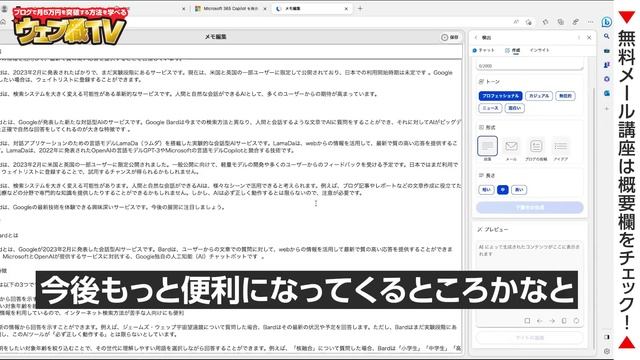Switch to the 作成 tab

(x=513, y=50)
